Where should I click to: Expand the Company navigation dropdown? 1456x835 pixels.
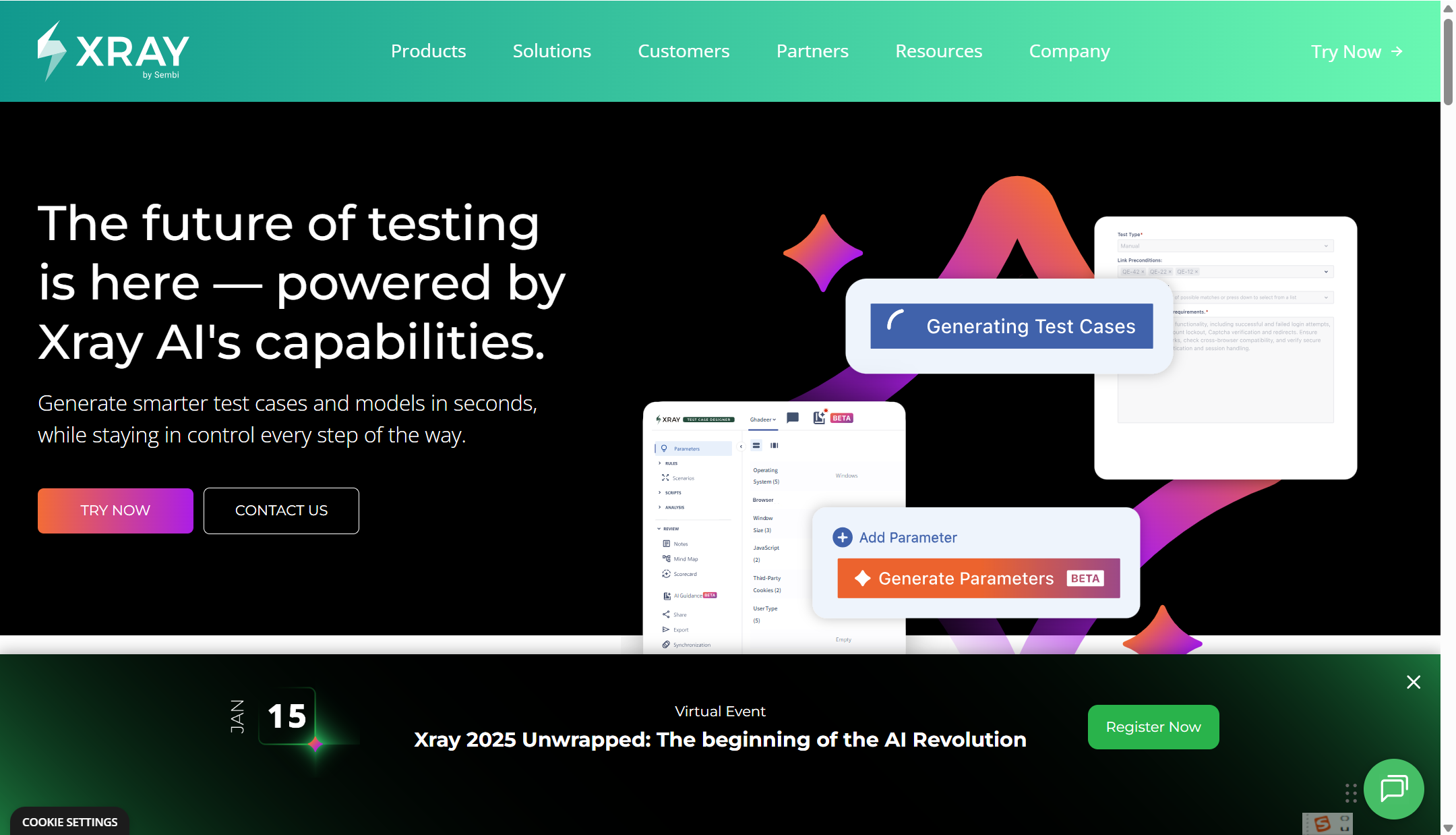[x=1069, y=51]
